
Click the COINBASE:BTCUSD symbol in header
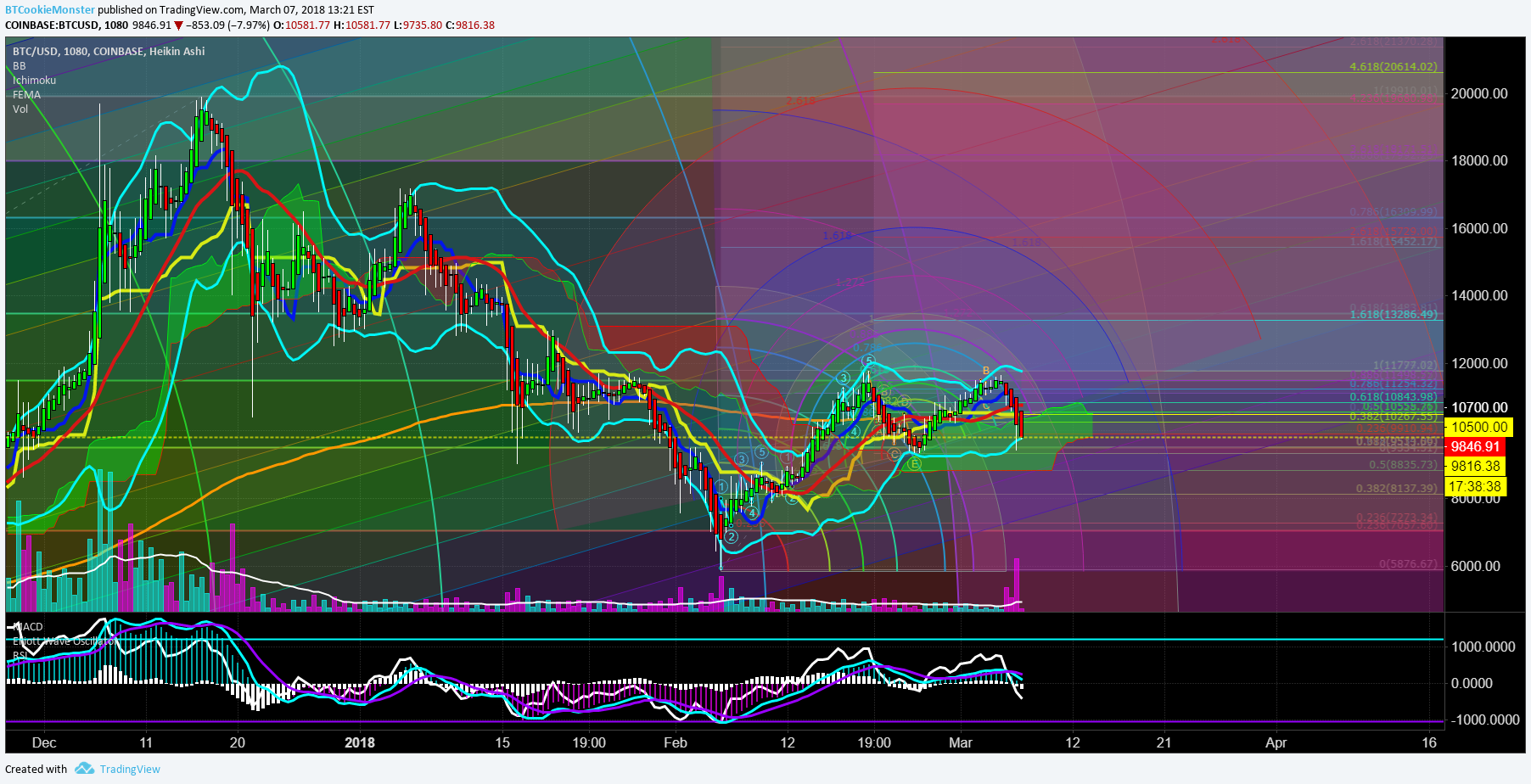[x=53, y=25]
